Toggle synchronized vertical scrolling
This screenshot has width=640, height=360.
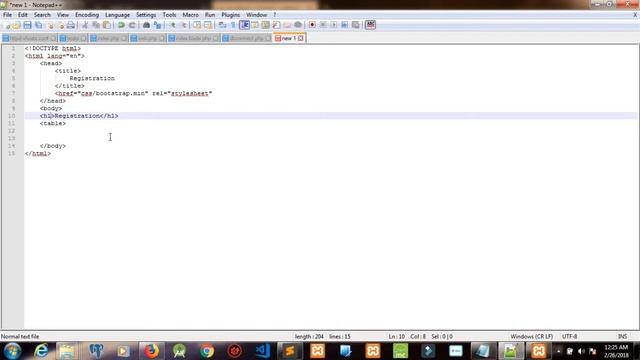tap(197, 25)
